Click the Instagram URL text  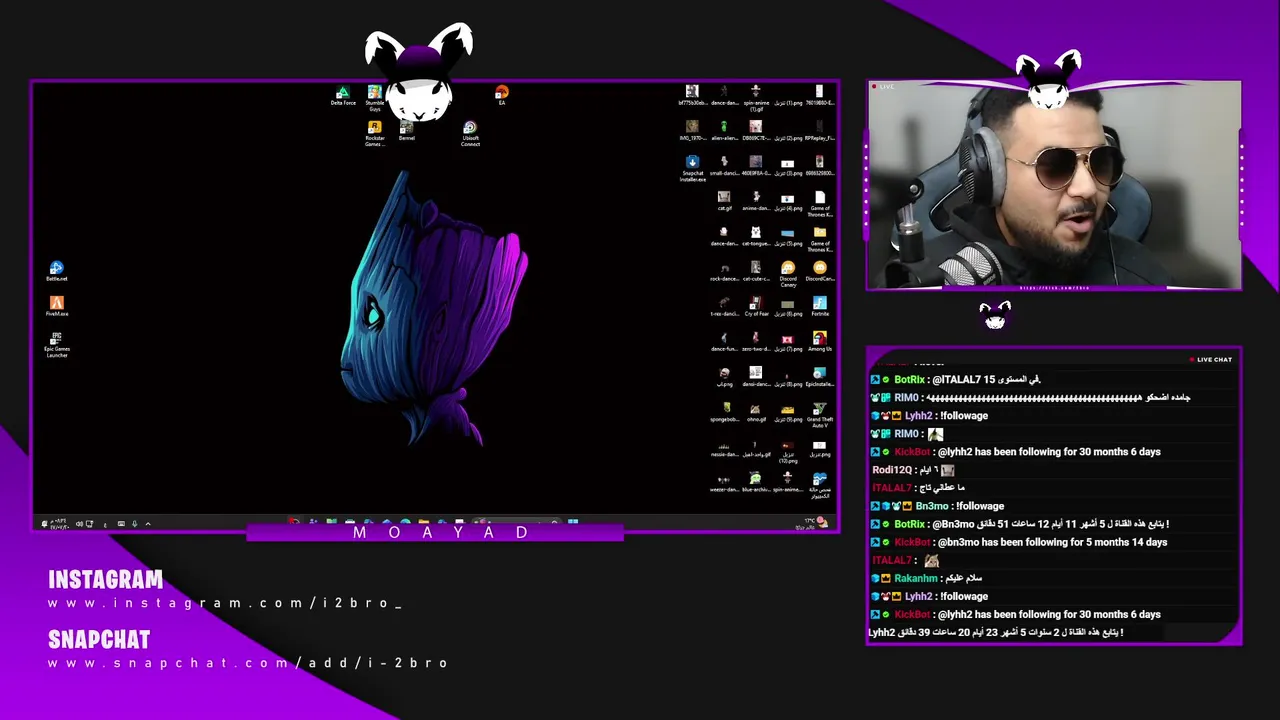[225, 603]
